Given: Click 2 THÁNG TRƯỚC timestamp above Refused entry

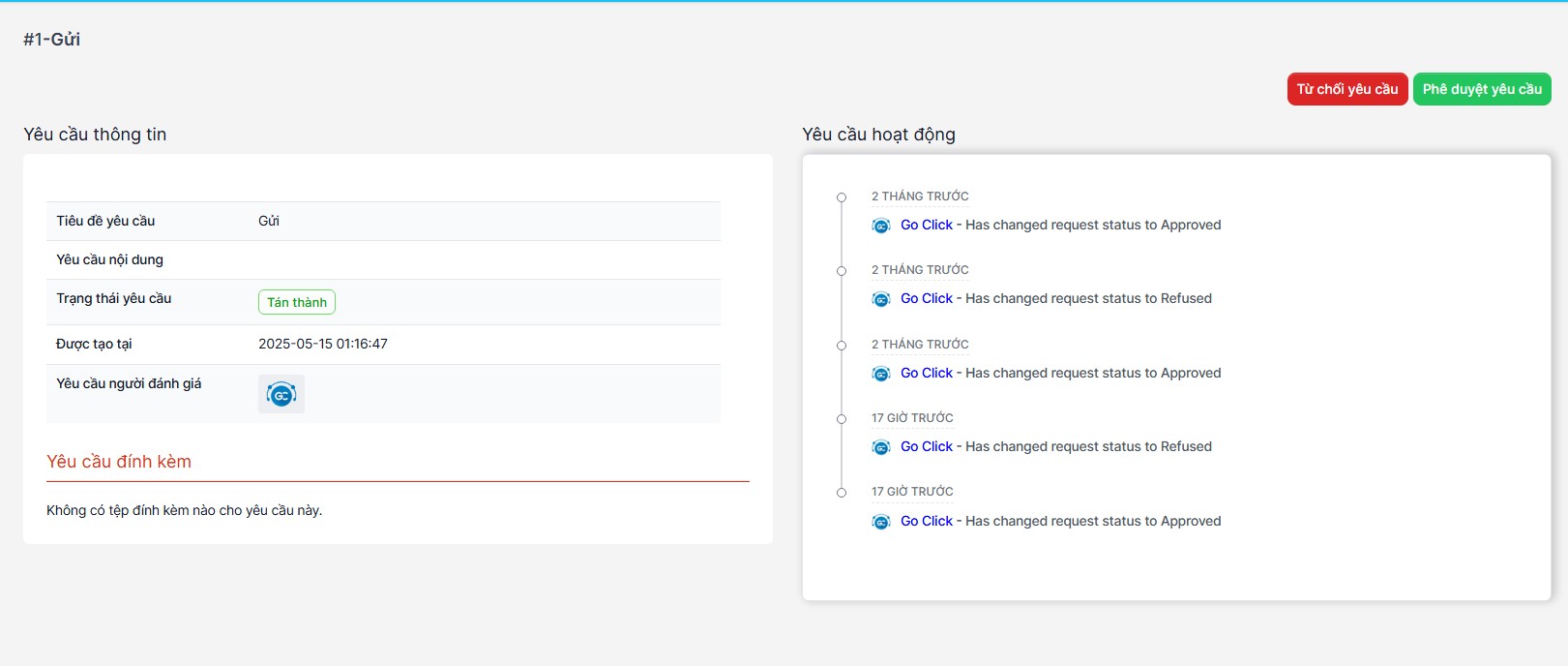Looking at the screenshot, I should 920,270.
